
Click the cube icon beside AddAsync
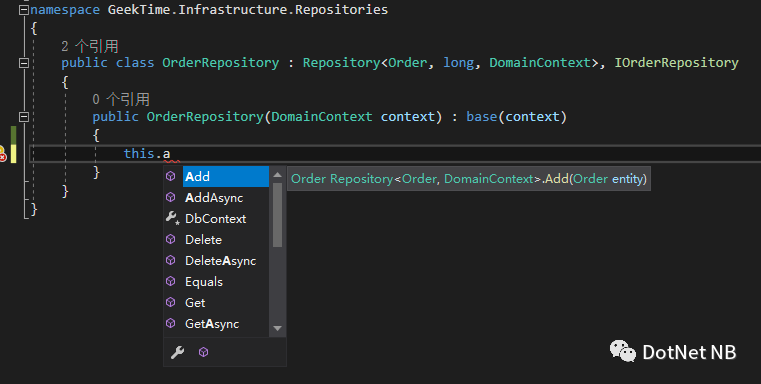coord(171,197)
